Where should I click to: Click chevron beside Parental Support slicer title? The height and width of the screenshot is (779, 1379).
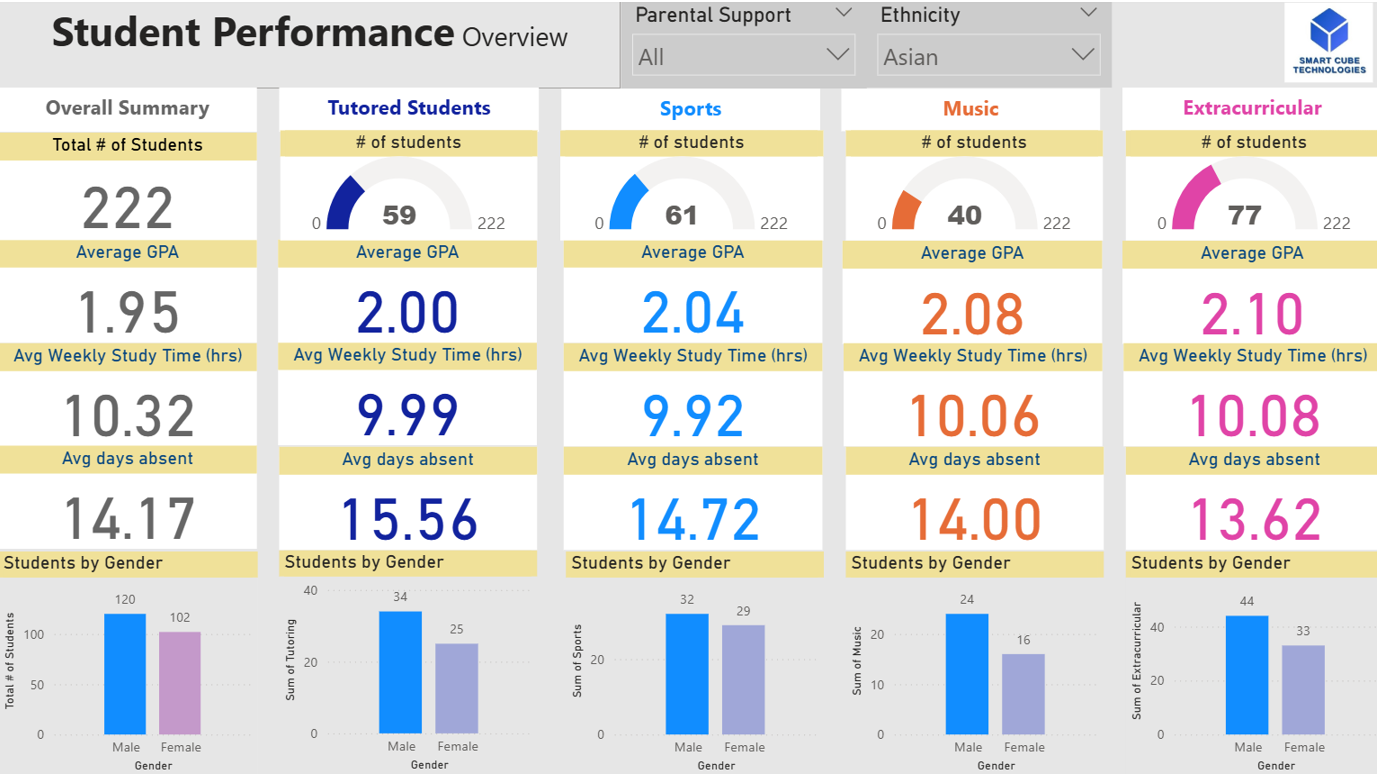[843, 14]
